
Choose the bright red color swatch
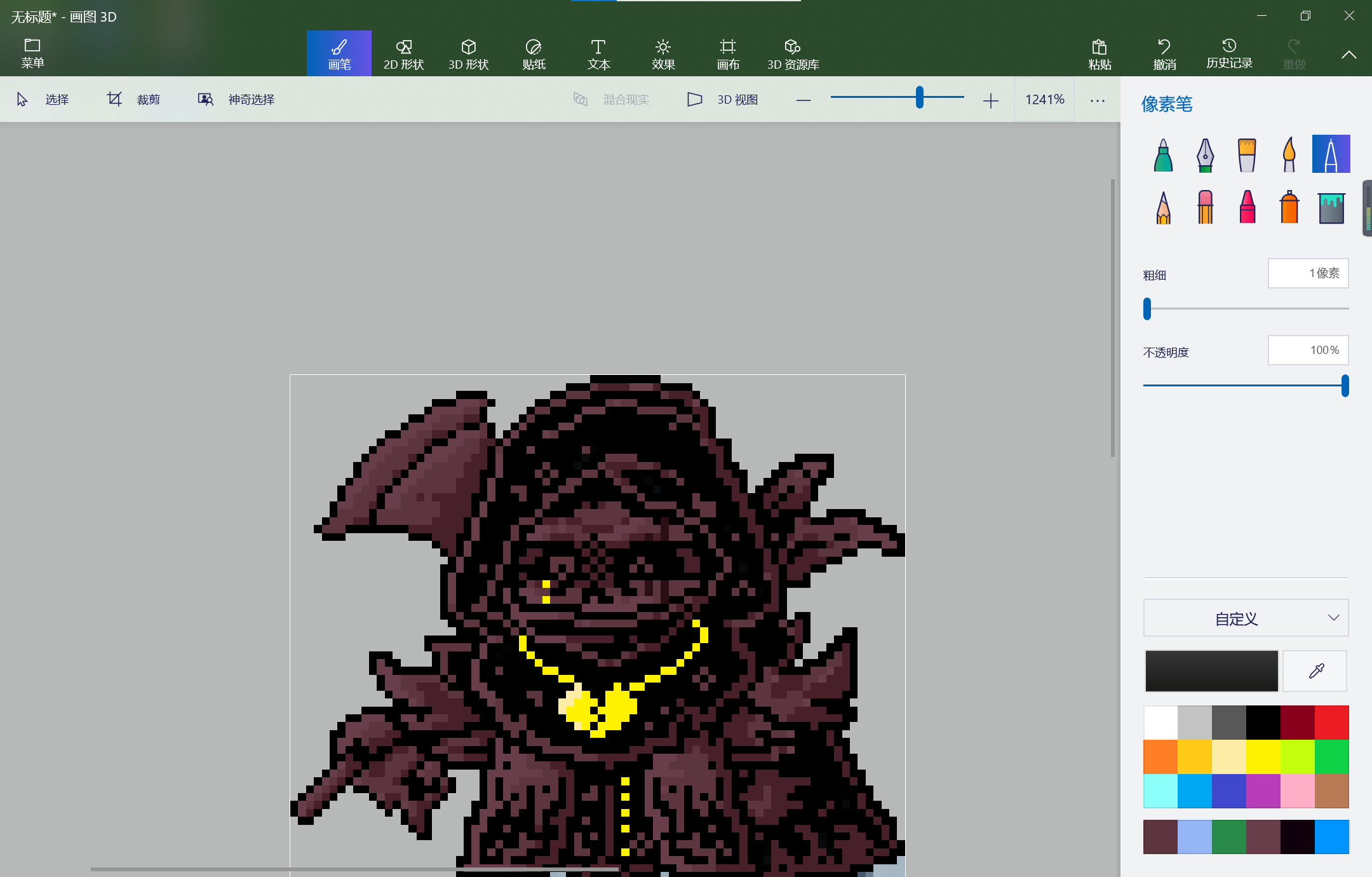click(1332, 723)
